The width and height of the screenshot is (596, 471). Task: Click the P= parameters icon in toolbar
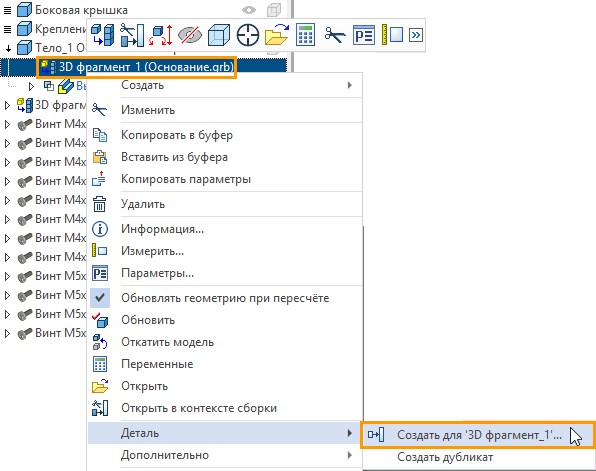364,35
